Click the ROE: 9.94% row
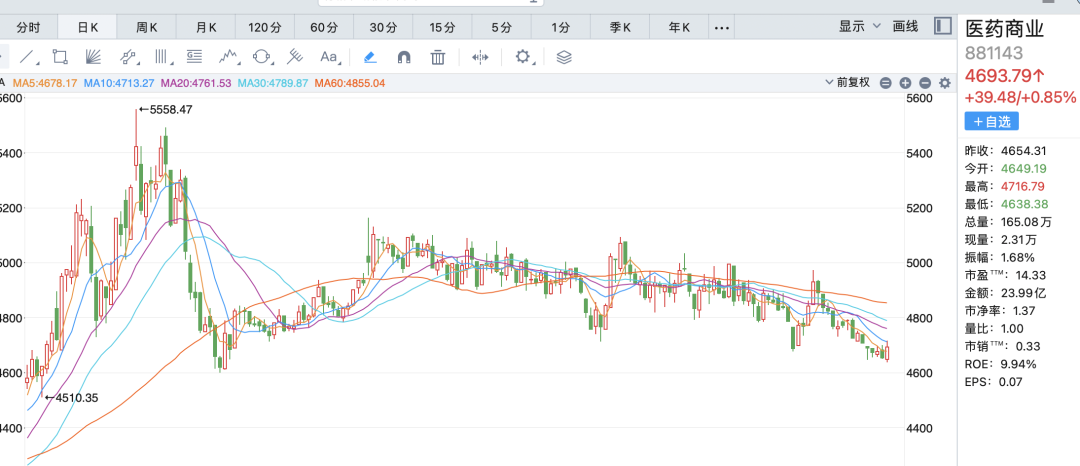Image resolution: width=1080 pixels, height=466 pixels. 1000,364
